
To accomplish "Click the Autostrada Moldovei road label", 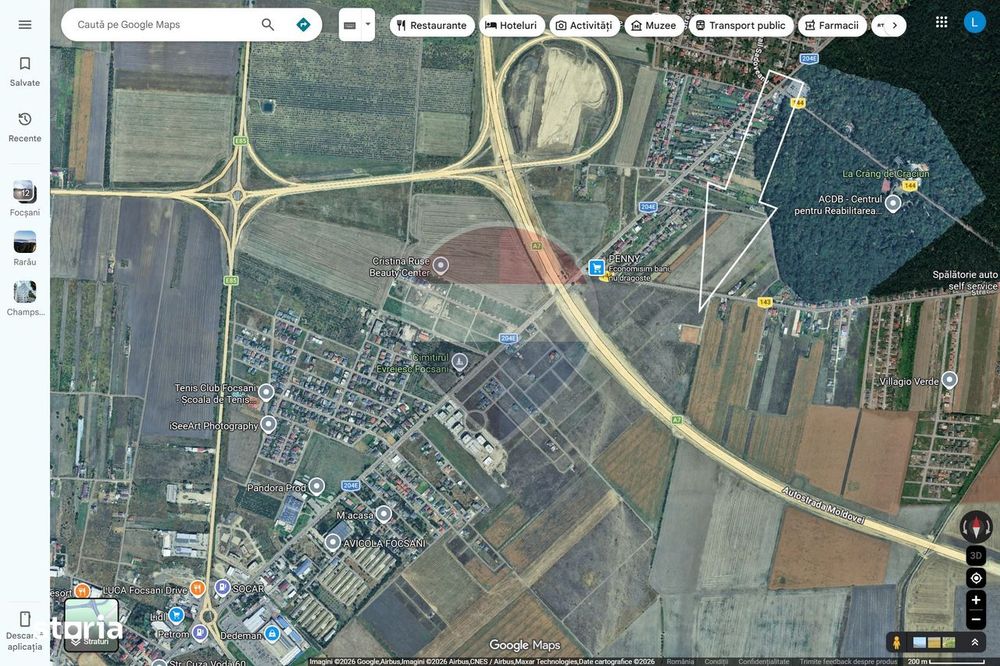I will pos(823,506).
